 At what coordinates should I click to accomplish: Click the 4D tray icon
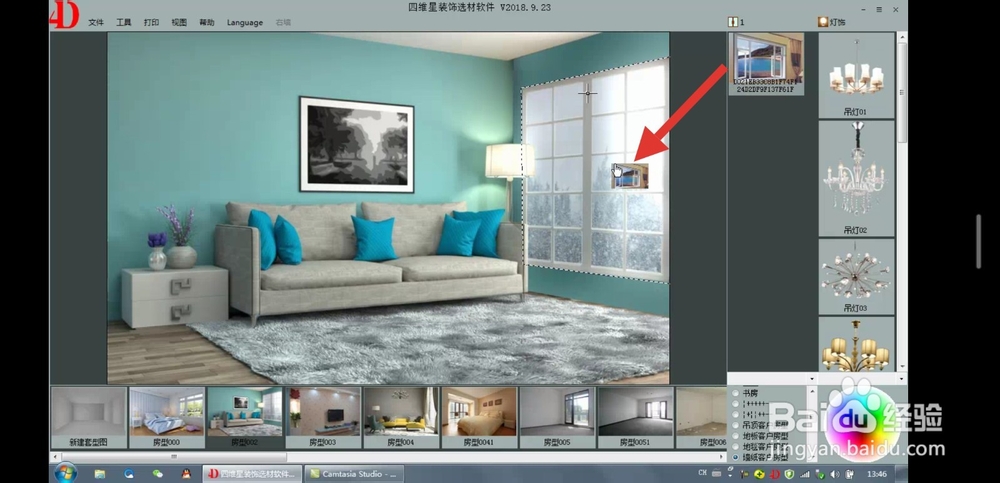point(775,474)
